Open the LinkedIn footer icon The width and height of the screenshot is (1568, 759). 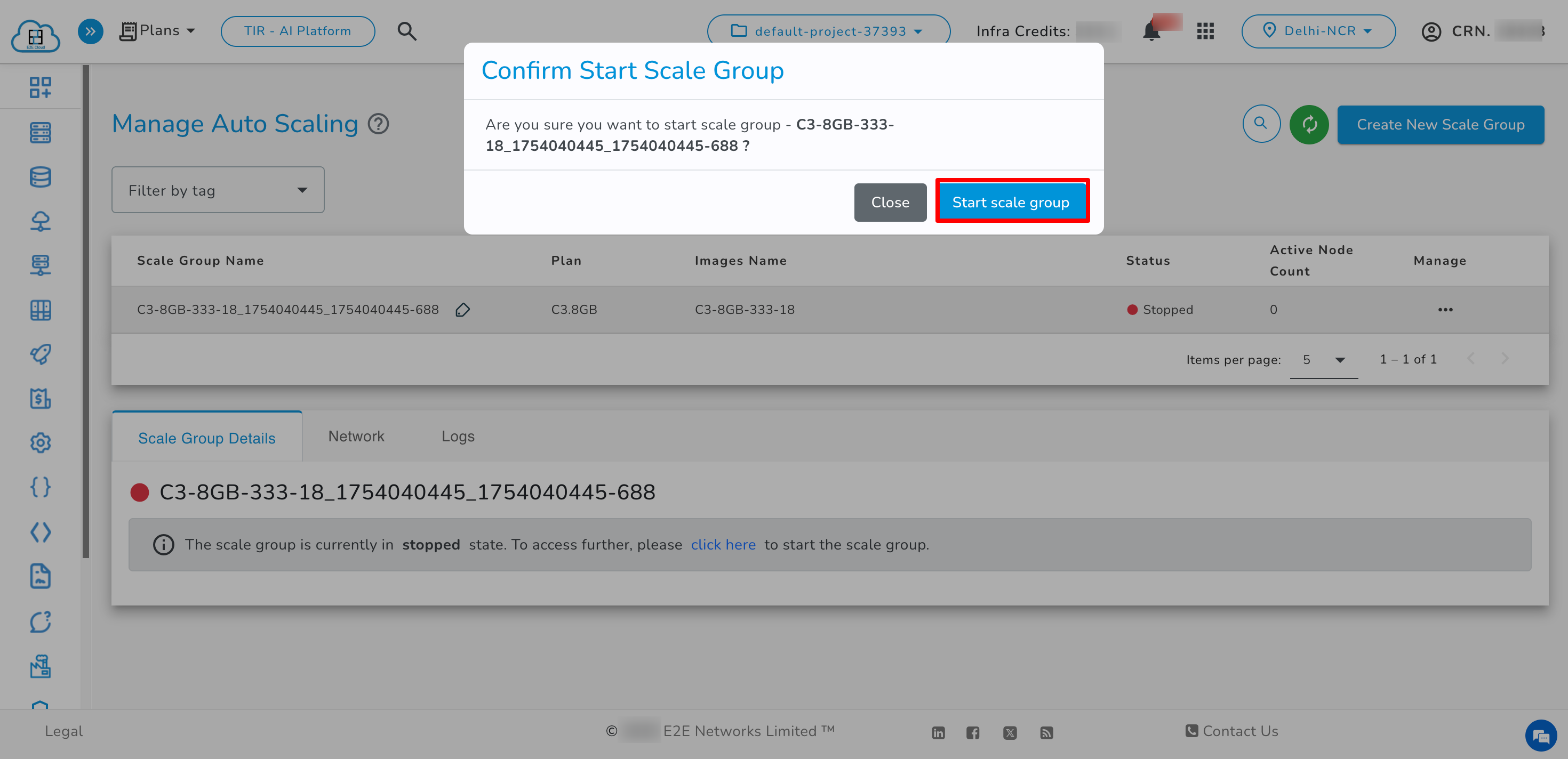click(x=938, y=732)
